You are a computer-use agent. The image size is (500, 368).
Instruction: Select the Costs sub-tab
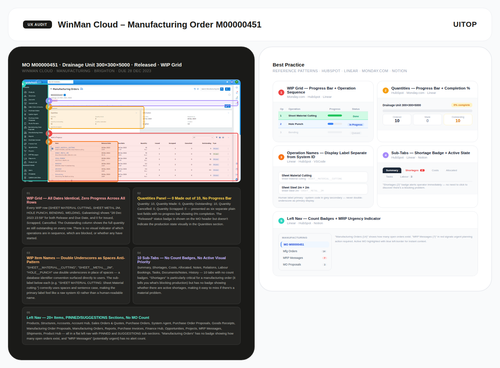coord(435,170)
